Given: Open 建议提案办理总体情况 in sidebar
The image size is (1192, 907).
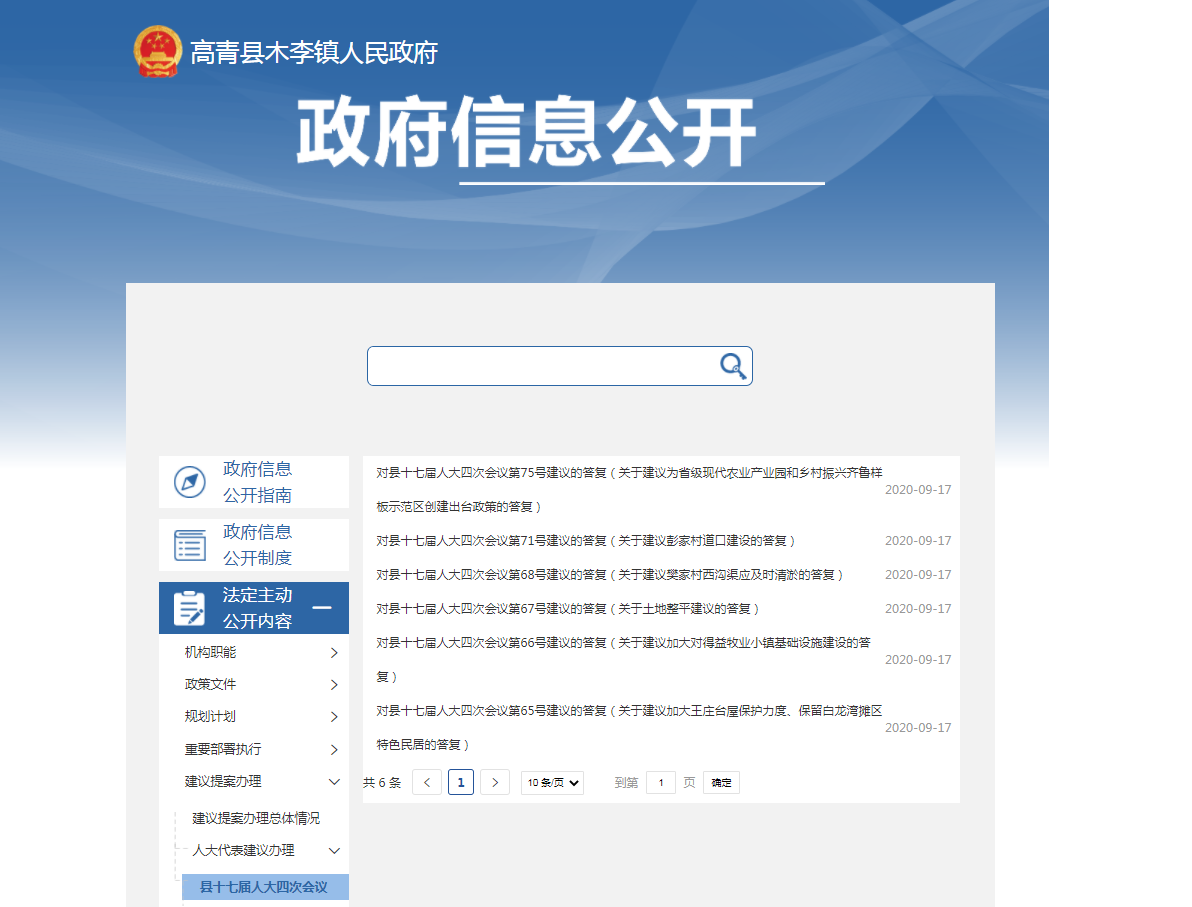Looking at the screenshot, I should pos(256,818).
